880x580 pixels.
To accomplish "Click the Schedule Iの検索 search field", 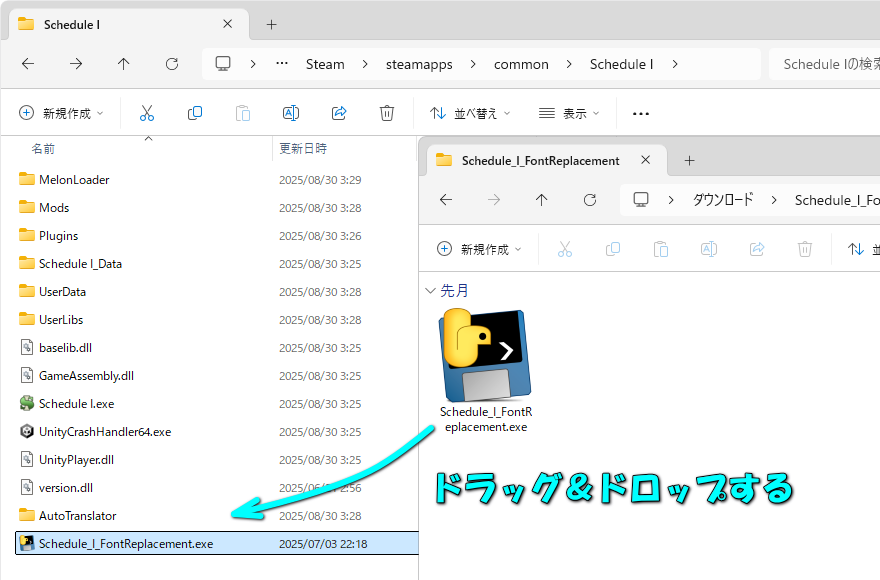I will coord(824,64).
